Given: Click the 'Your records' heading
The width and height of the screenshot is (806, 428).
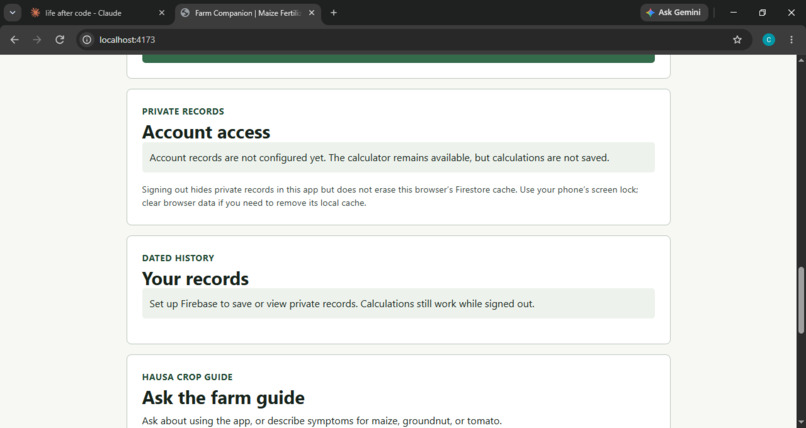Looking at the screenshot, I should click(195, 278).
